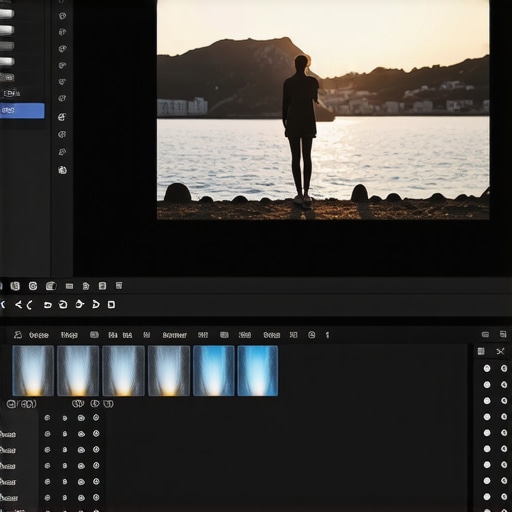Click the grid icon atop the right panel
The width and height of the screenshot is (512, 512).
click(481, 351)
